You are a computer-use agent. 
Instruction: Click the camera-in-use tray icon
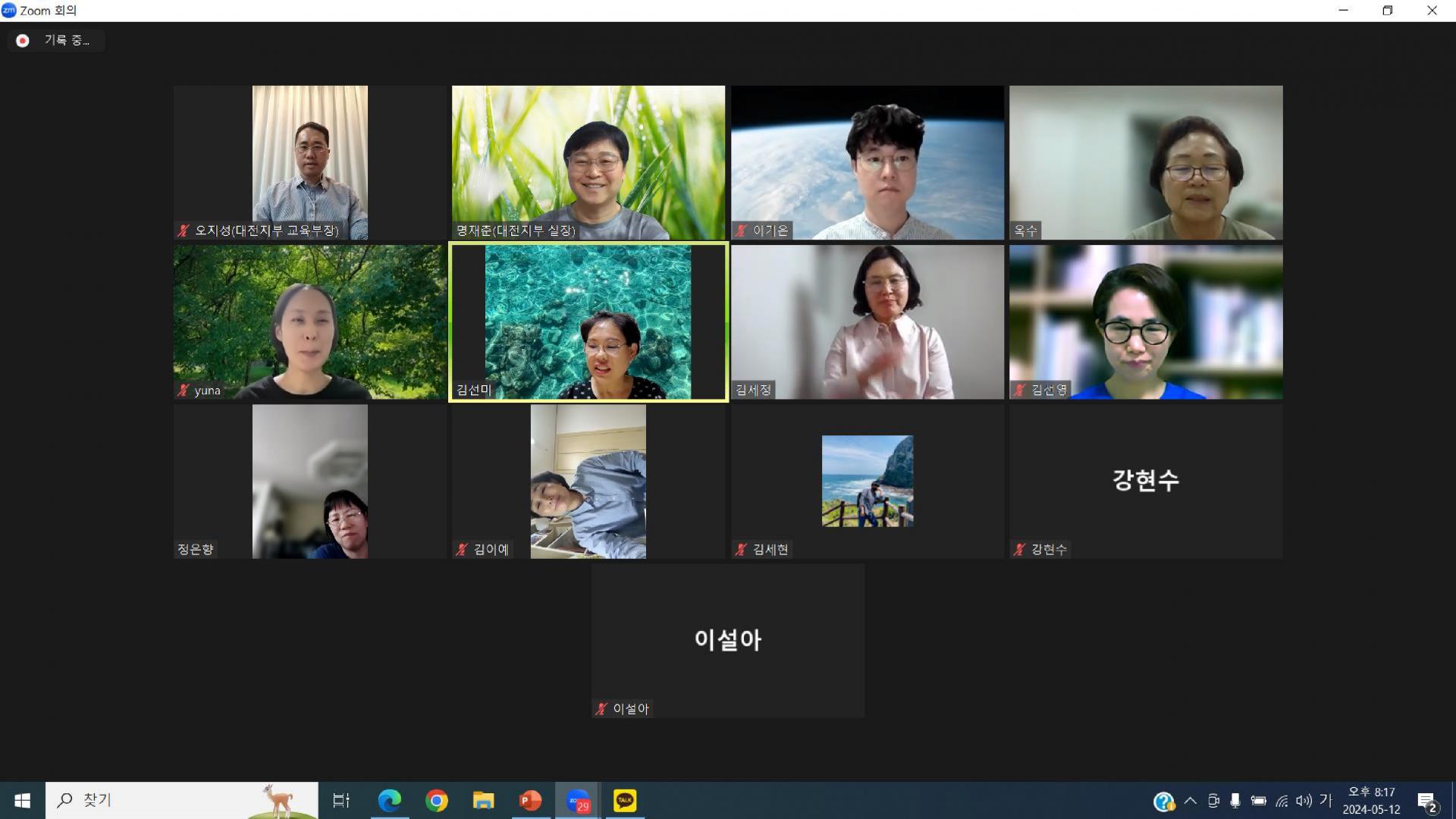pos(1213,801)
